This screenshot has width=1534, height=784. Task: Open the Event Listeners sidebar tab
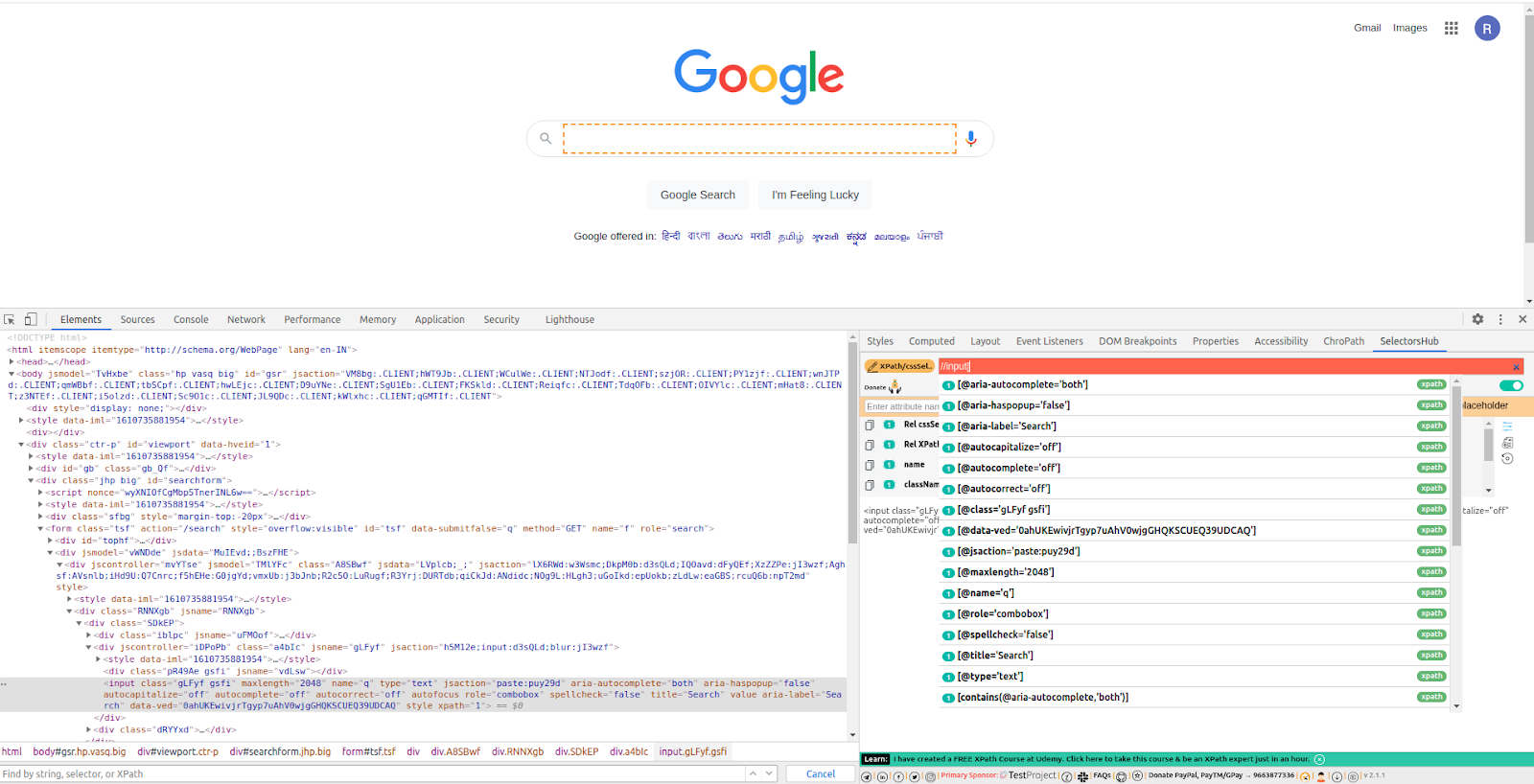pyautogui.click(x=1050, y=341)
